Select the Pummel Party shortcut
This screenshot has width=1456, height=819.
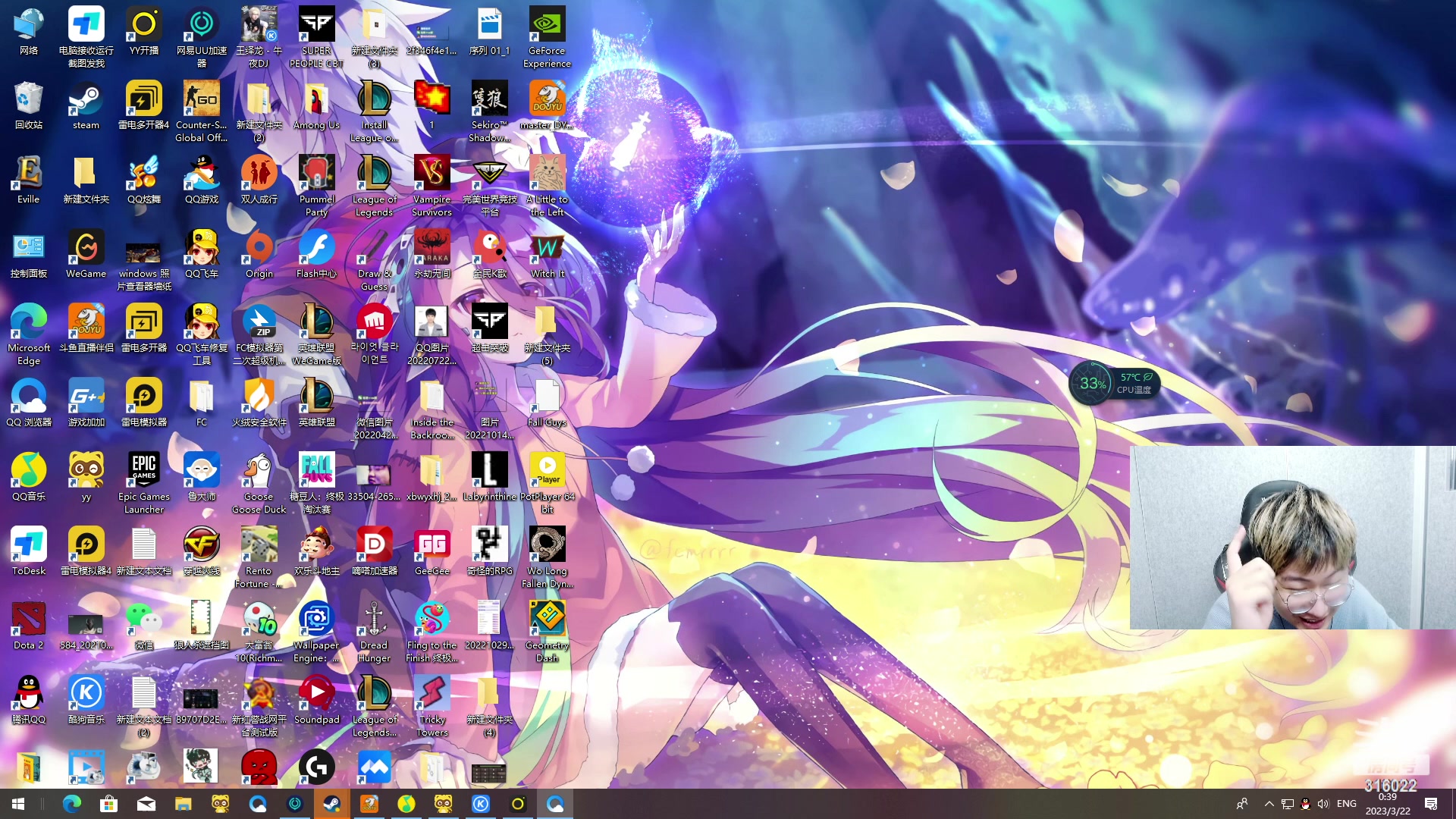tap(316, 187)
